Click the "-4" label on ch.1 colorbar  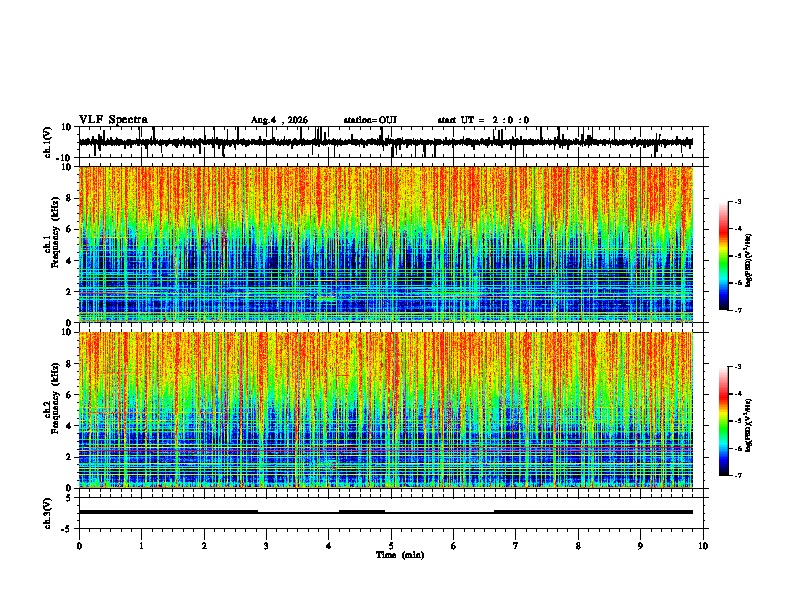point(738,229)
